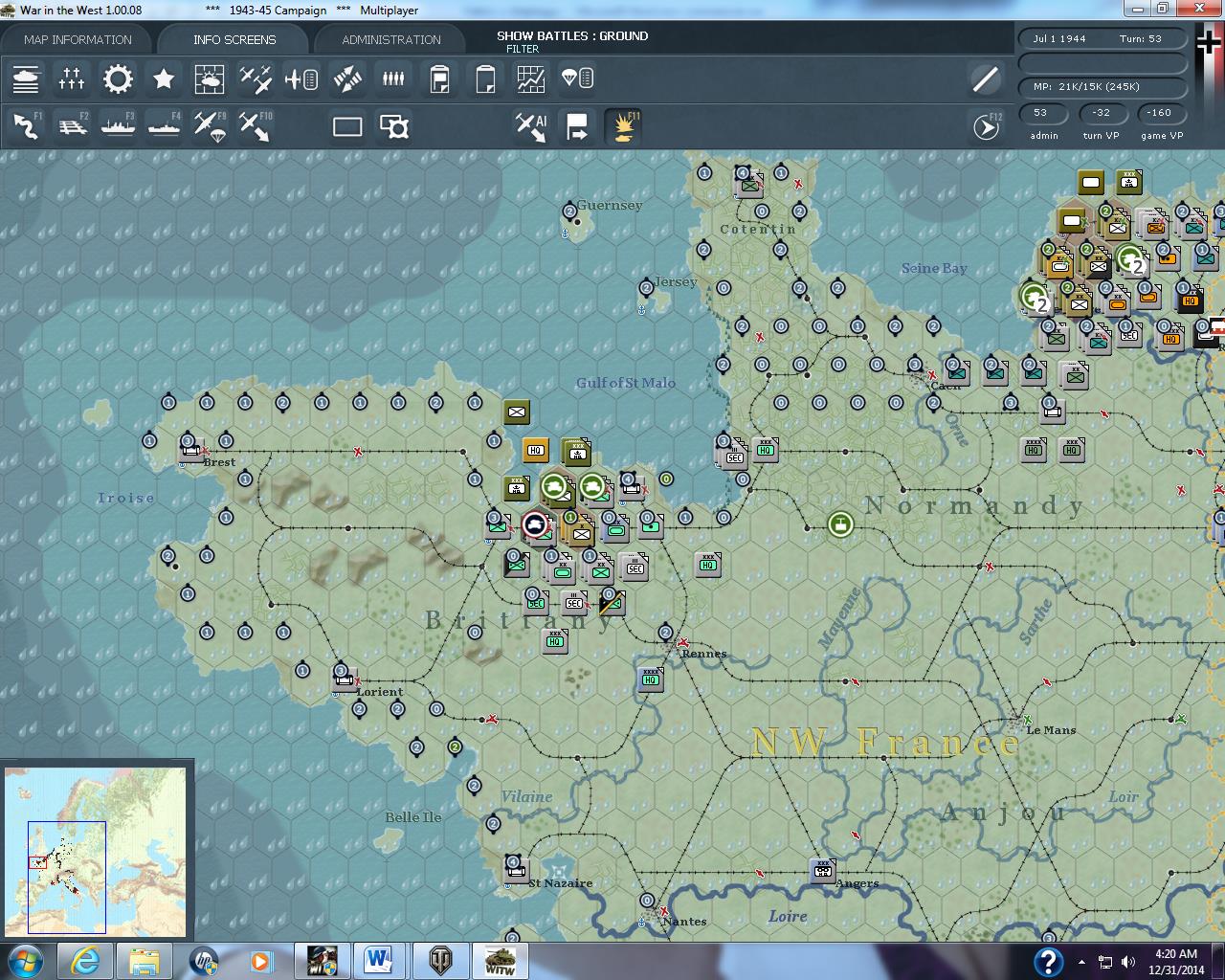
Task: Click the overlapping screens gear icon
Action: tap(393, 126)
